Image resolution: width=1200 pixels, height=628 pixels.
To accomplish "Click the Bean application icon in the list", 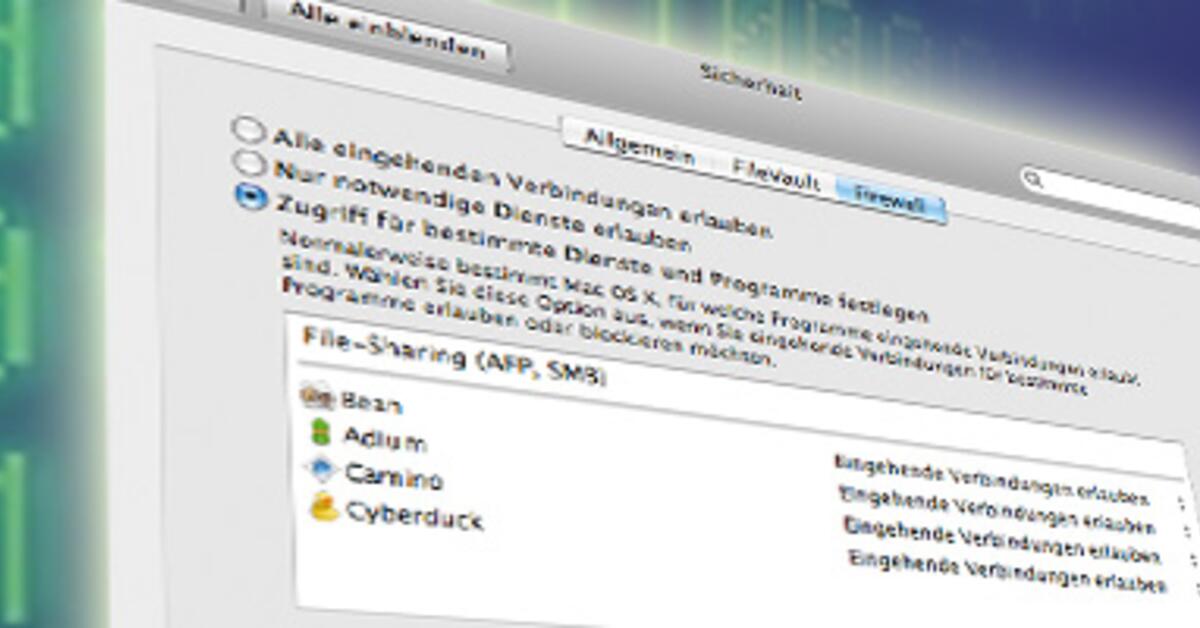I will click(x=319, y=399).
